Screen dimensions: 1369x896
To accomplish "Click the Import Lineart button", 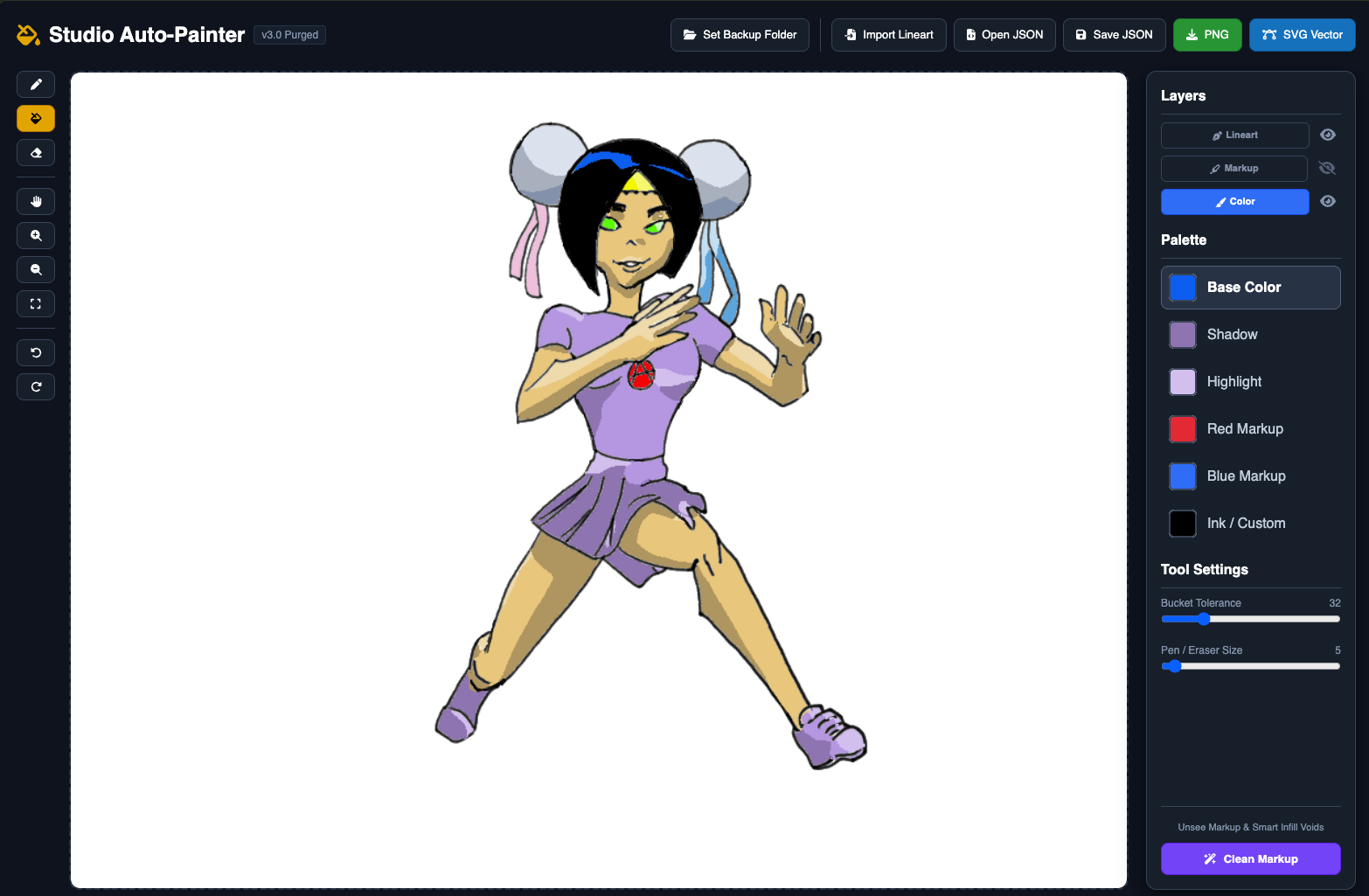I will [889, 35].
